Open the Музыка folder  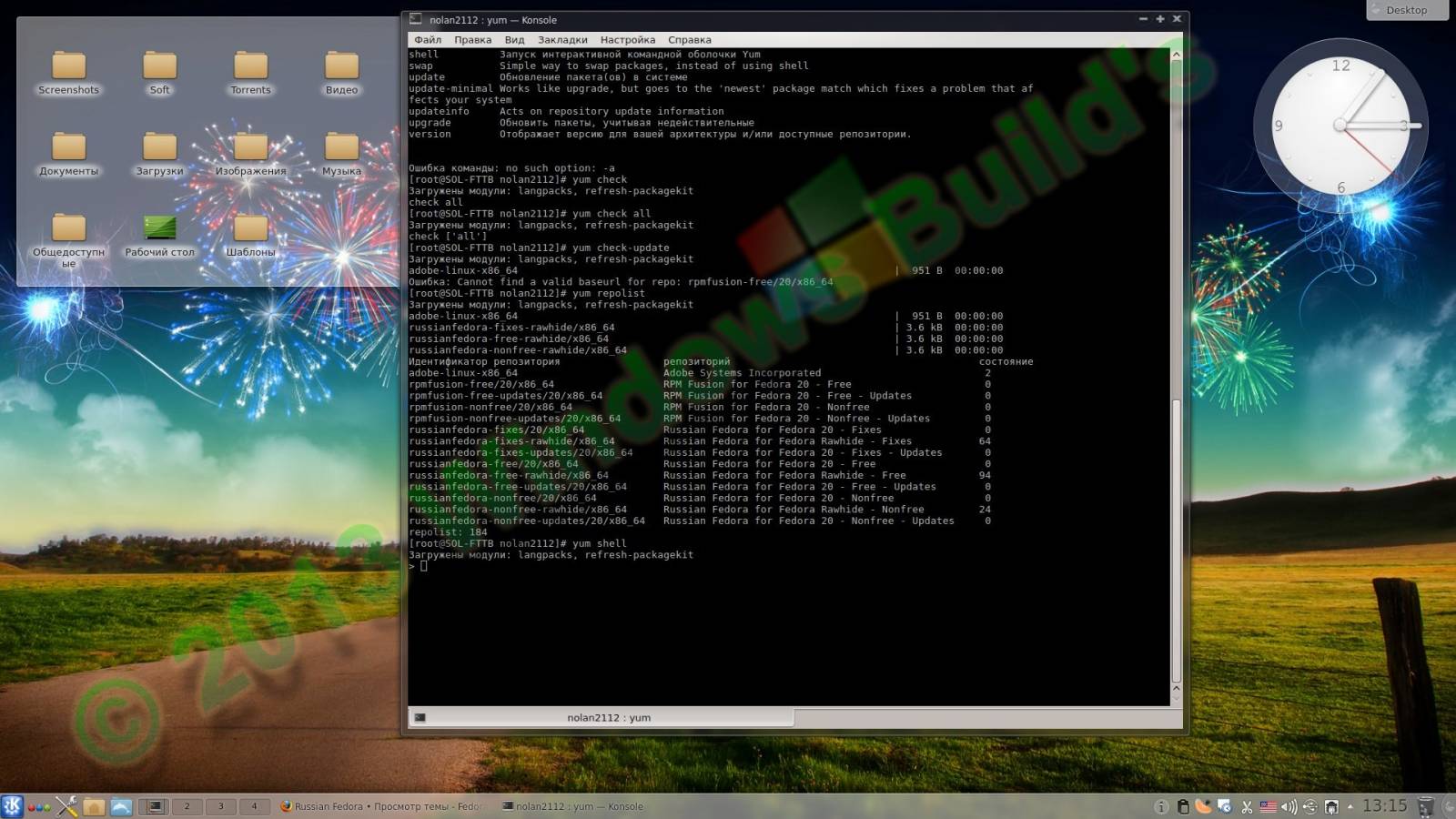coord(341,154)
